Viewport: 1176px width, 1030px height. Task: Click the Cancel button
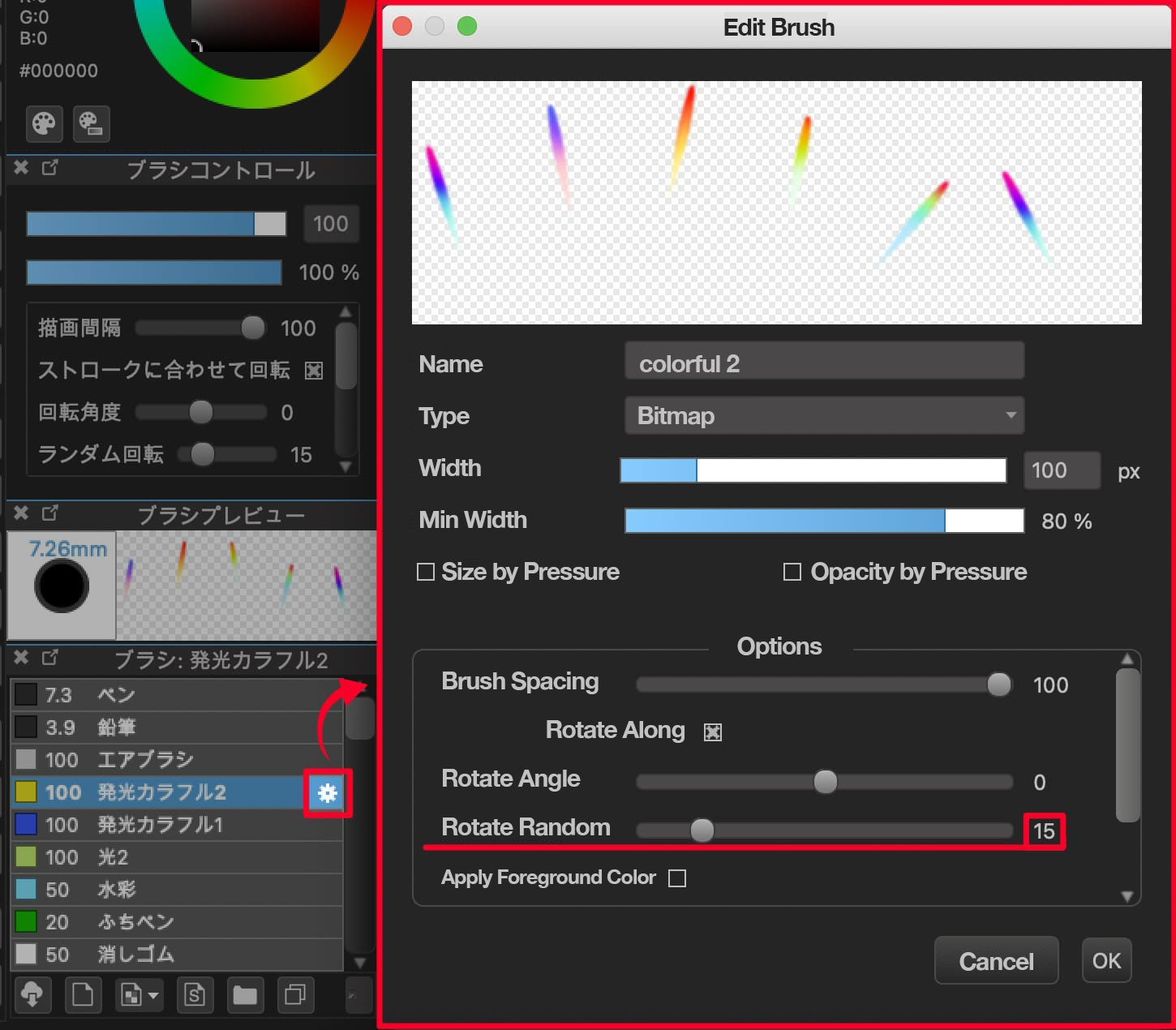click(996, 960)
